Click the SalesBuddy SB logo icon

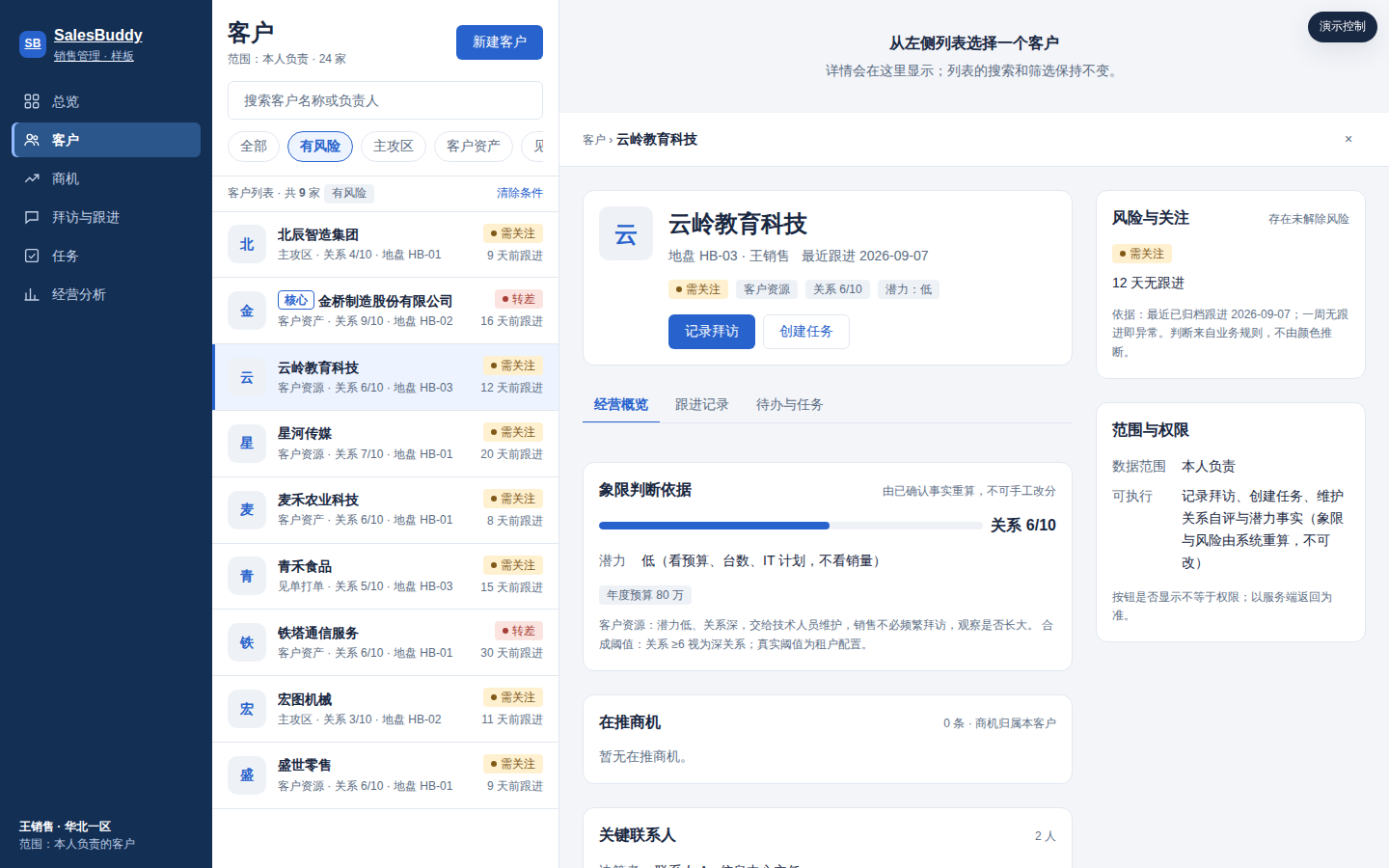tap(33, 43)
